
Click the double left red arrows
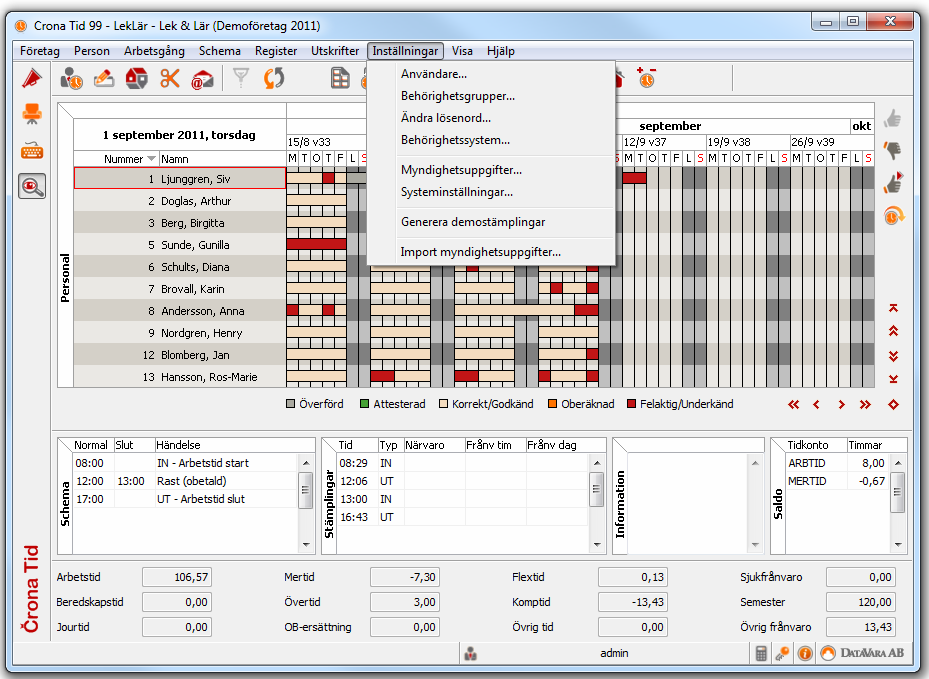point(793,405)
